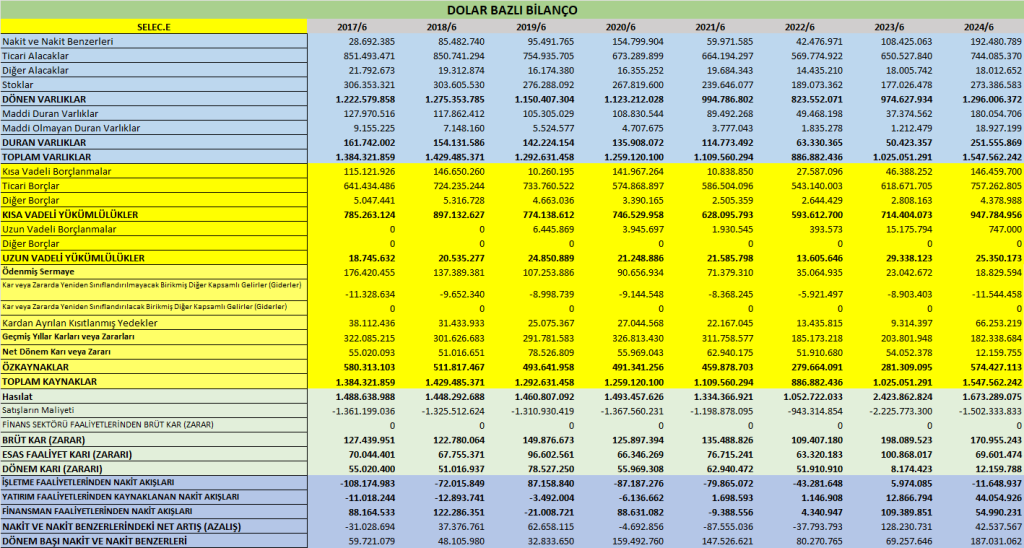Select cost of sales value -1.502.333.833
The width and height of the screenshot is (1024, 548).
(x=990, y=410)
